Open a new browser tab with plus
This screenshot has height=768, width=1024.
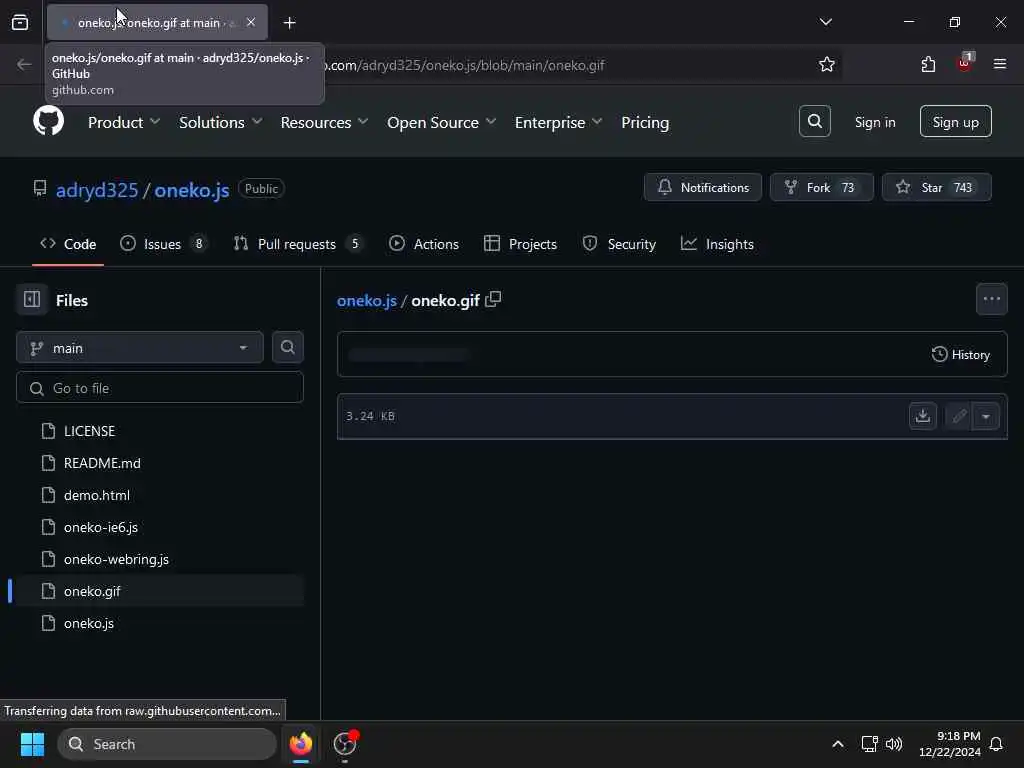[289, 23]
